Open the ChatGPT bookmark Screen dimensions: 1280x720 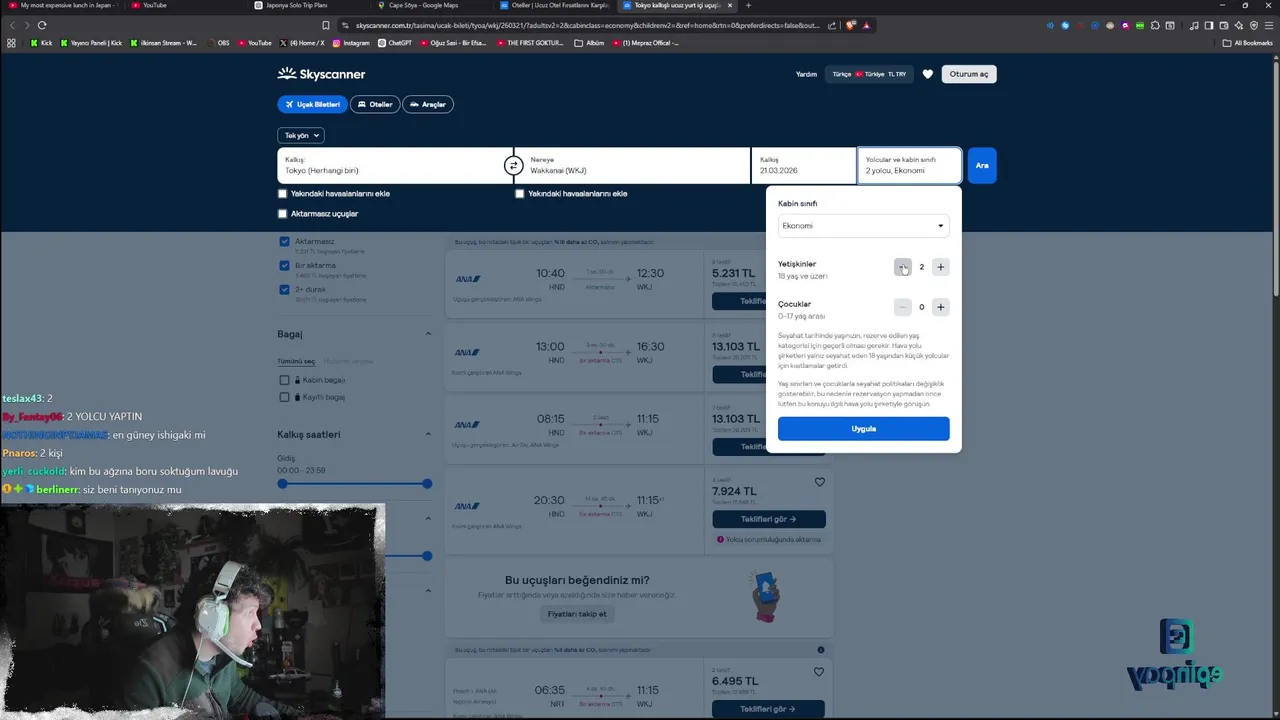(x=394, y=43)
